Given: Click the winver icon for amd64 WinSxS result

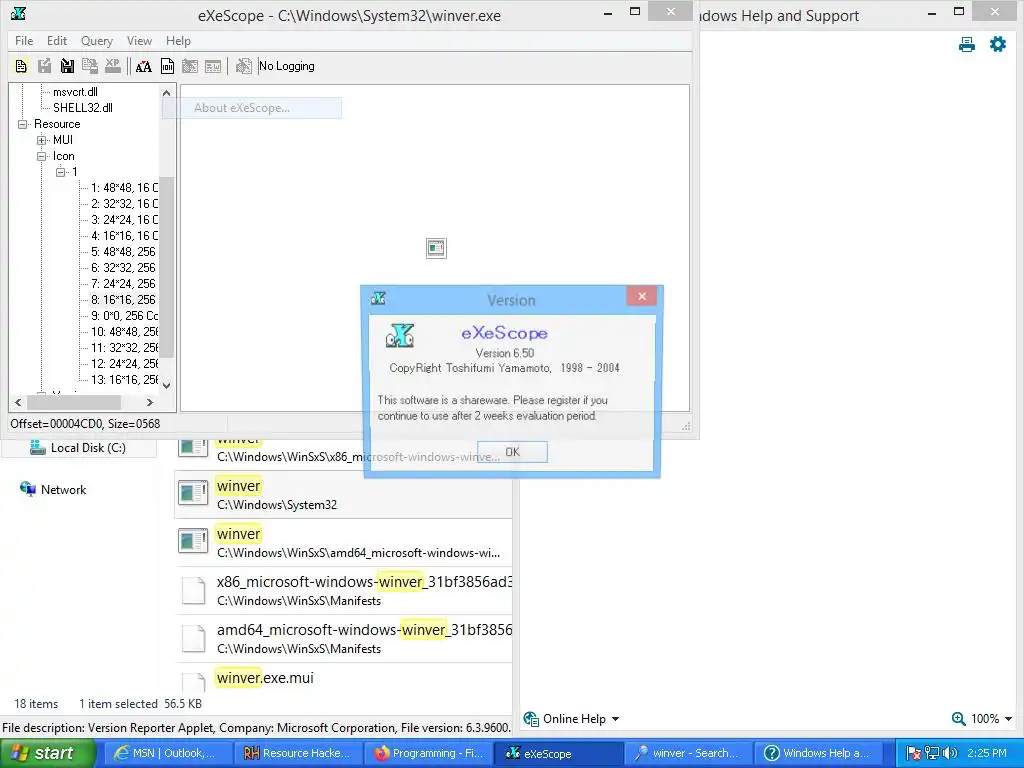Looking at the screenshot, I should pyautogui.click(x=193, y=541).
